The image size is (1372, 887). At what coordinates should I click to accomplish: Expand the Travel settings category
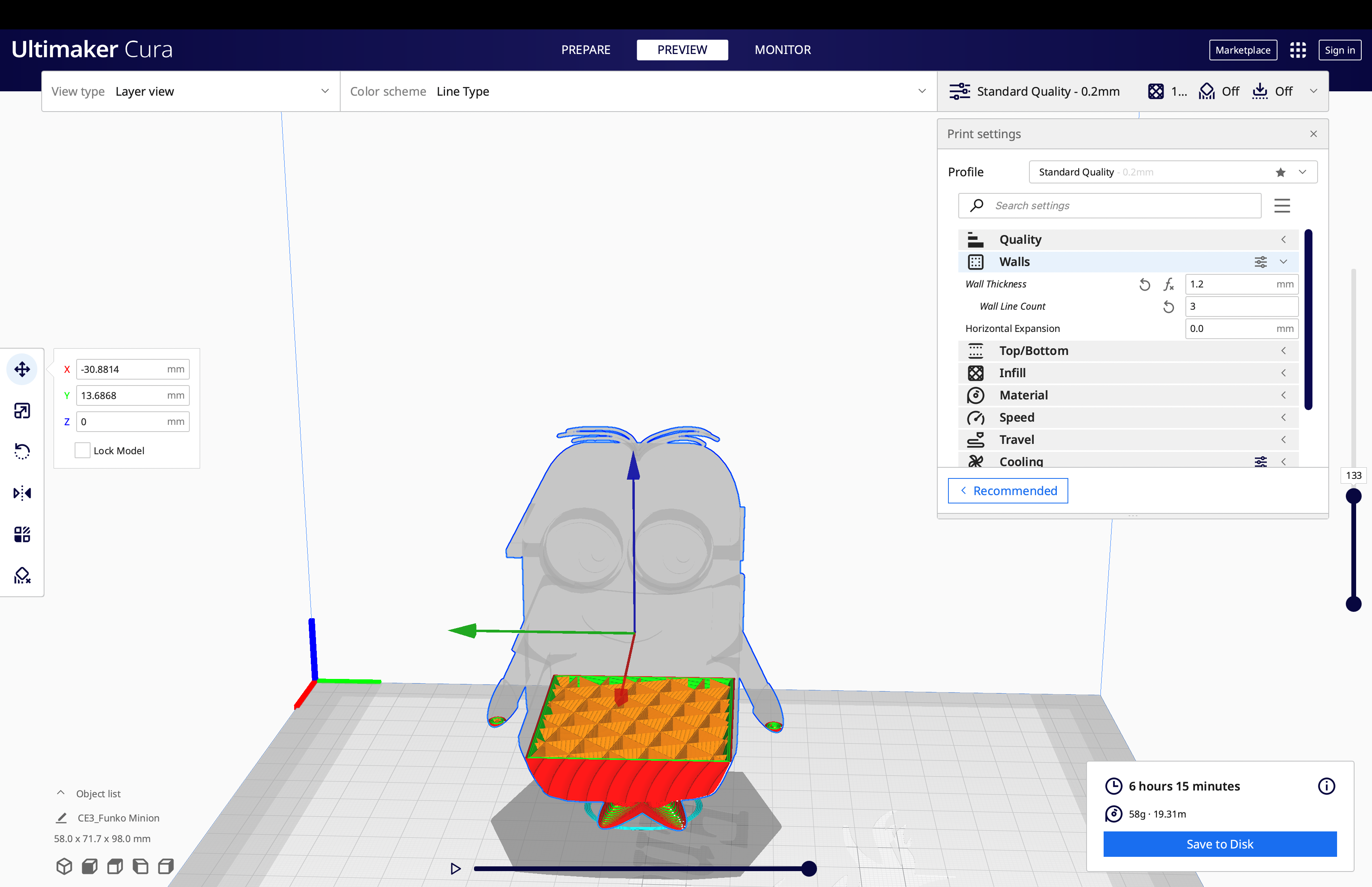1128,440
